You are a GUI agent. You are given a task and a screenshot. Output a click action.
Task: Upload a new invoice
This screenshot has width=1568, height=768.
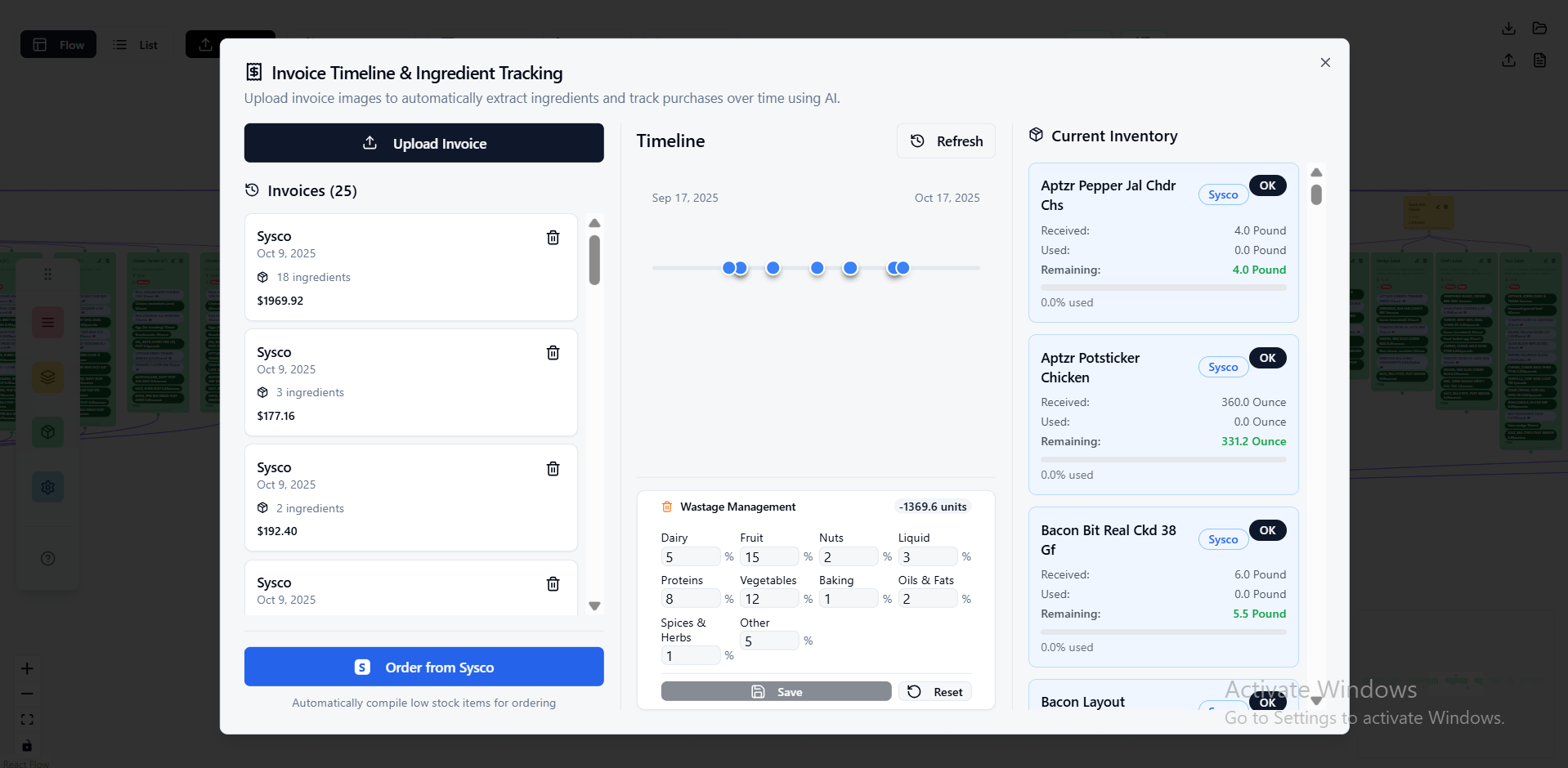pos(423,143)
